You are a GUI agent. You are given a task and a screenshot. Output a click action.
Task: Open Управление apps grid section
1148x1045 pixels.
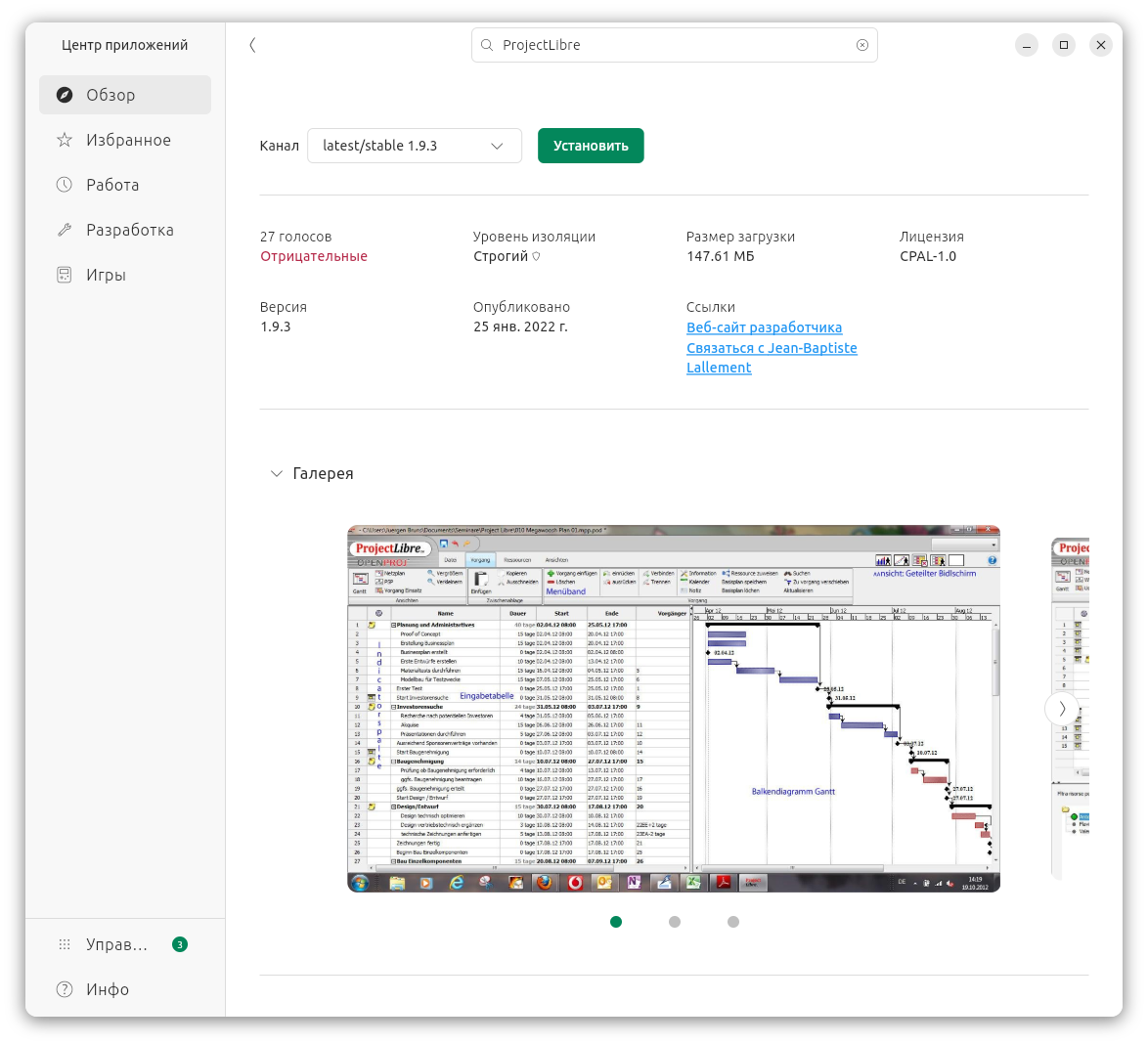pyautogui.click(x=115, y=944)
